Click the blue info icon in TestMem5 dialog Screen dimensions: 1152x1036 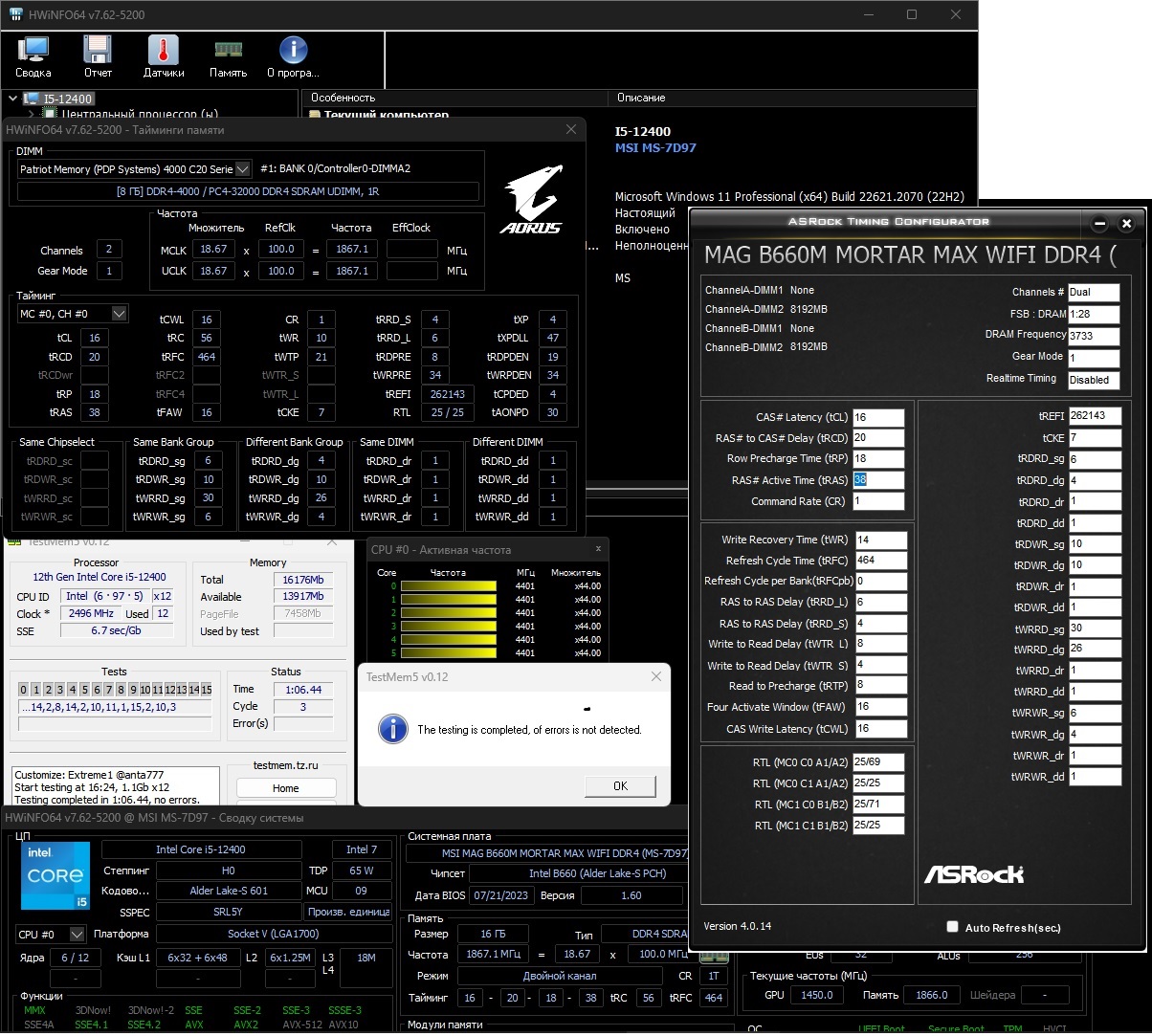393,728
